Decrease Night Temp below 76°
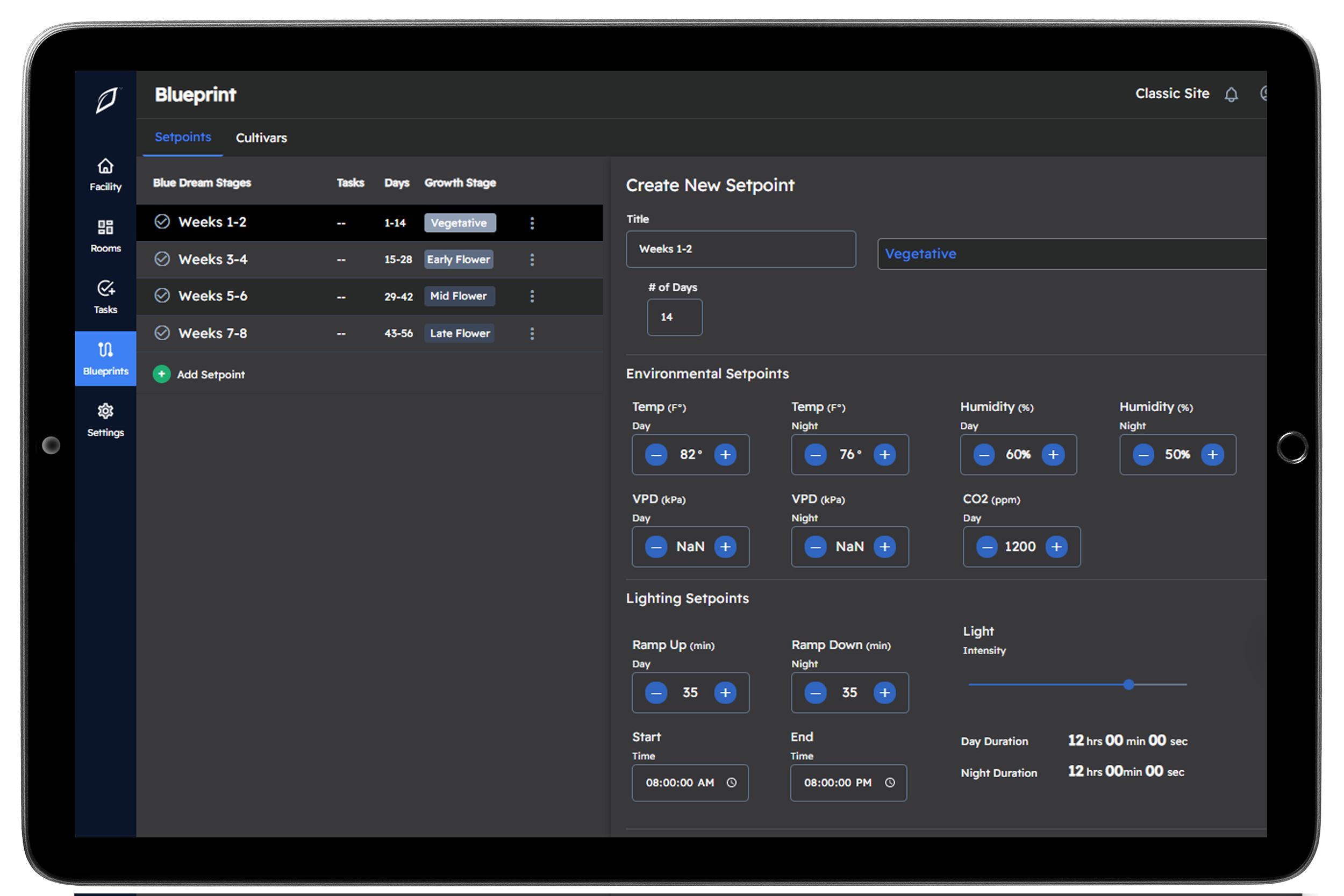This screenshot has width=1344, height=896. click(x=816, y=455)
